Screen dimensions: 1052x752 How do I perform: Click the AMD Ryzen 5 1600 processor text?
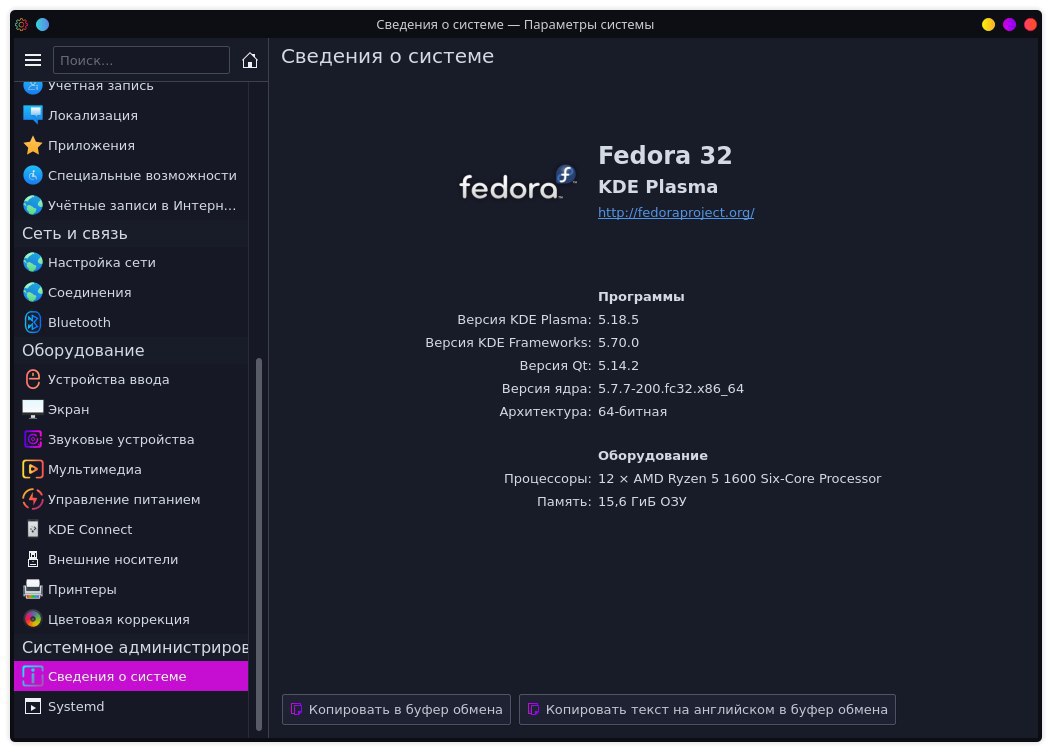click(x=739, y=479)
